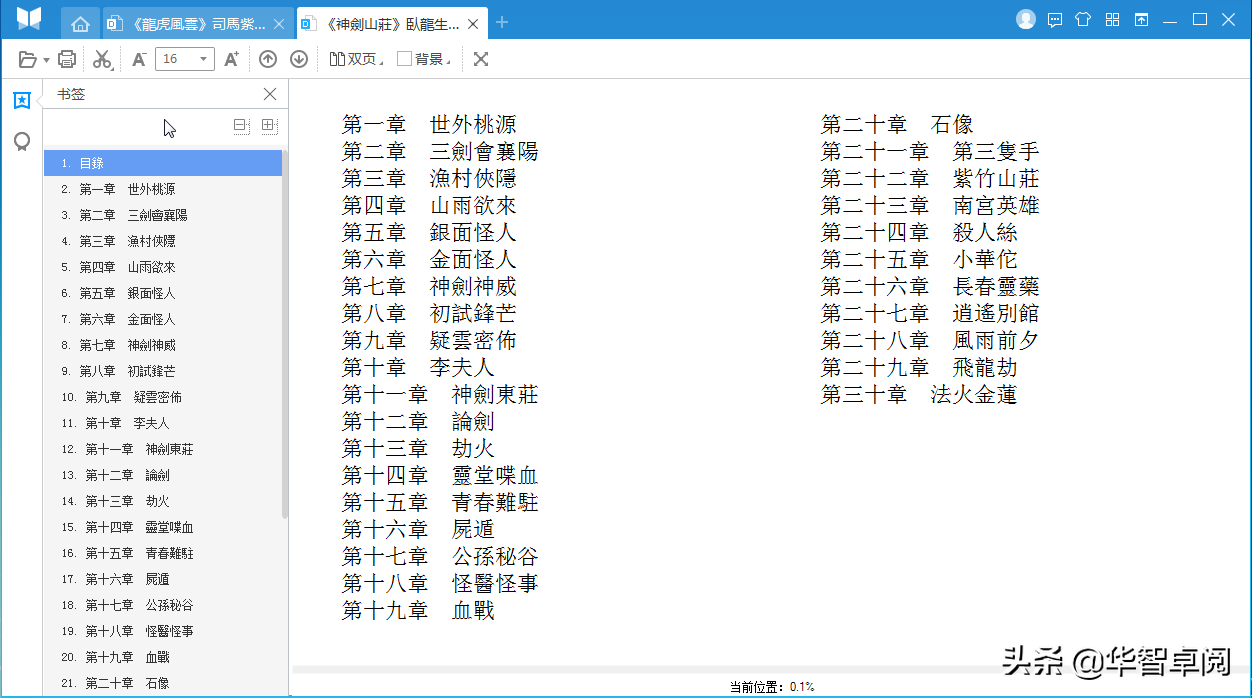Select bookmark 第一章 世外桃源
Viewport: 1252px width, 698px height.
point(163,189)
